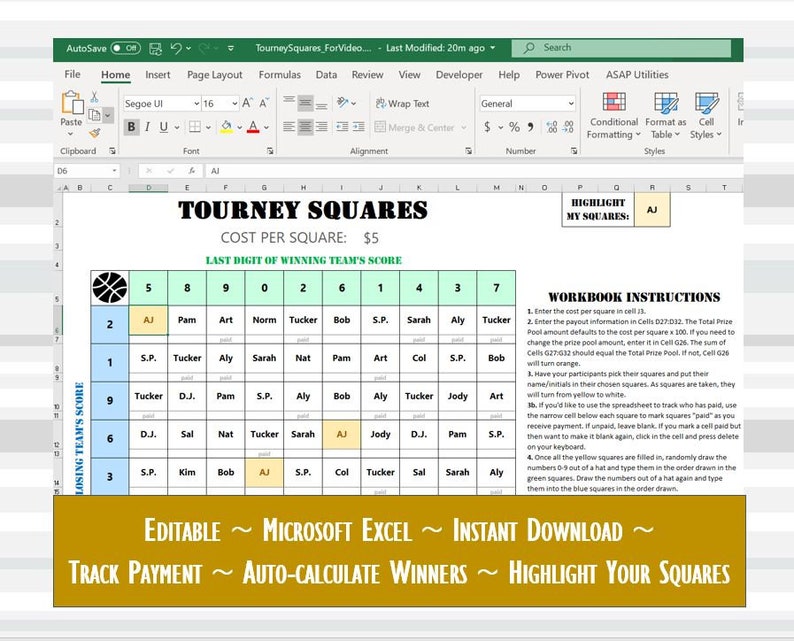794x641 pixels.
Task: Open Conditional Formatting menu
Action: [614, 116]
